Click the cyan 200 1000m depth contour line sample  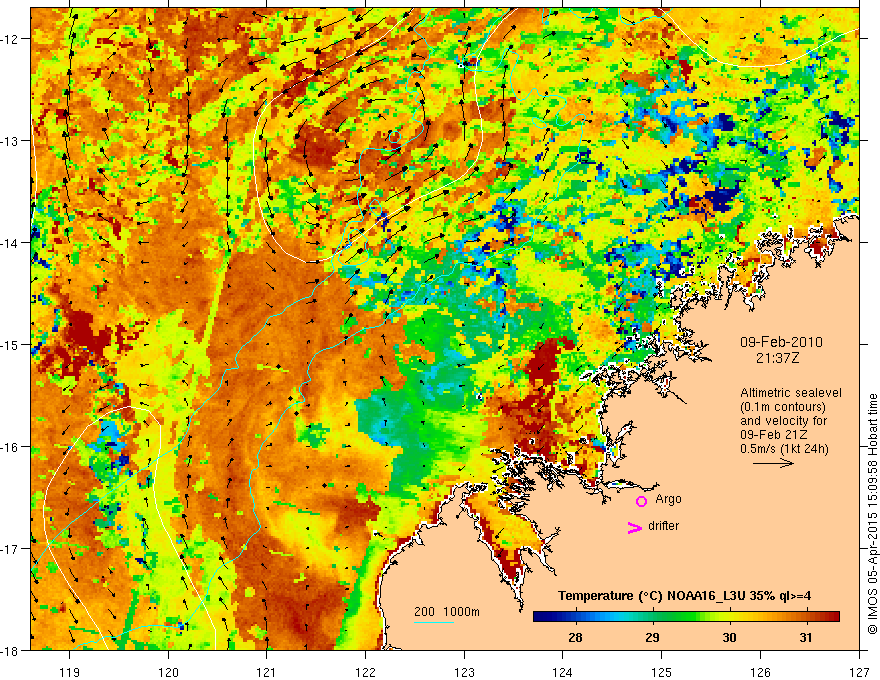(434, 622)
